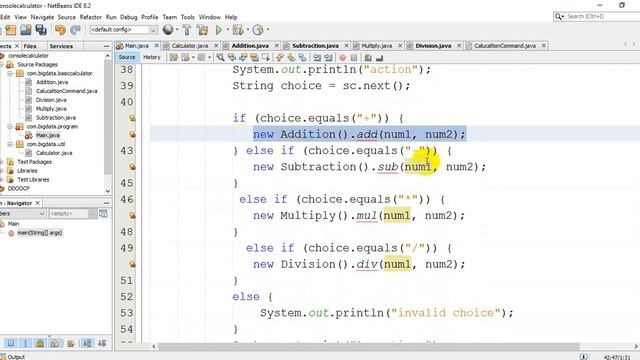Toggle Highlight Search icon in editor toolbar

click(254, 58)
